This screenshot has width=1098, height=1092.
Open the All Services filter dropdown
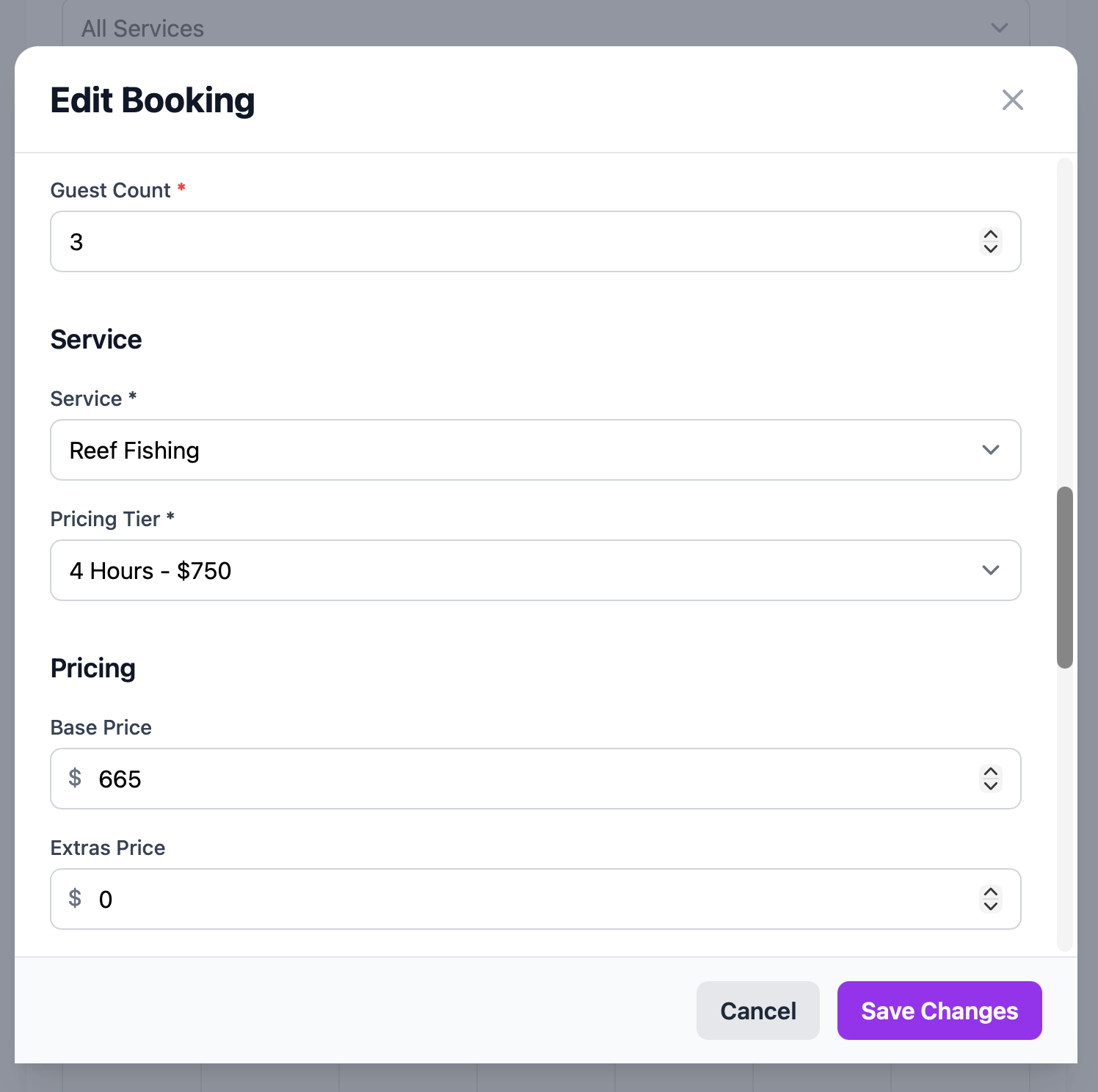click(x=545, y=28)
